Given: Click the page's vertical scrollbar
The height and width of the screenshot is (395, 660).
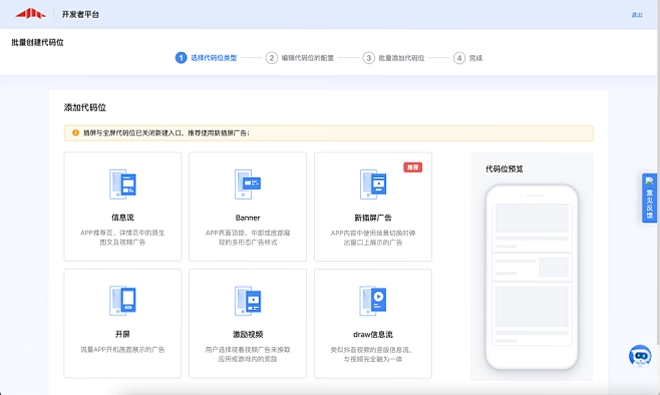Looking at the screenshot, I should pos(658,168).
